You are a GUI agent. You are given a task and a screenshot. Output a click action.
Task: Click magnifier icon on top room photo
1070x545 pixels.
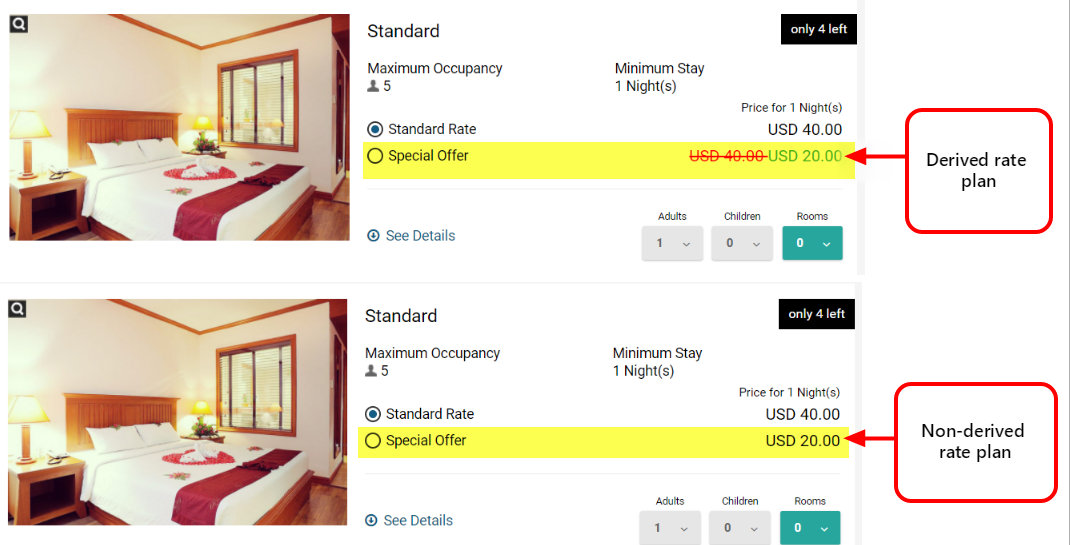(19, 23)
